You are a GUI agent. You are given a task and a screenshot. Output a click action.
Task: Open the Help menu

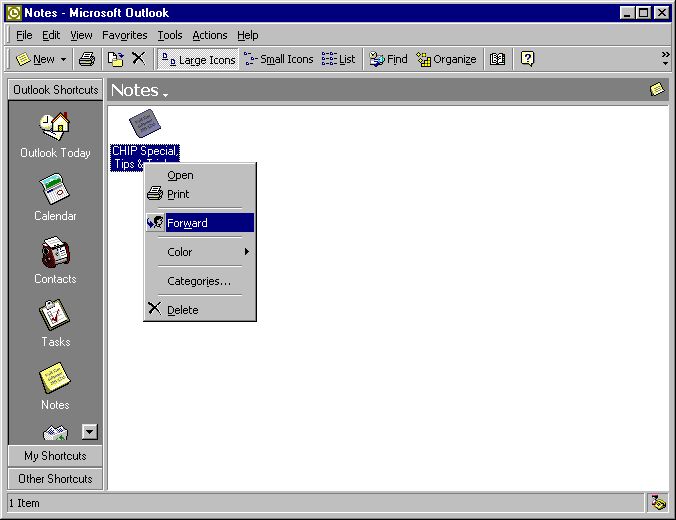point(247,35)
